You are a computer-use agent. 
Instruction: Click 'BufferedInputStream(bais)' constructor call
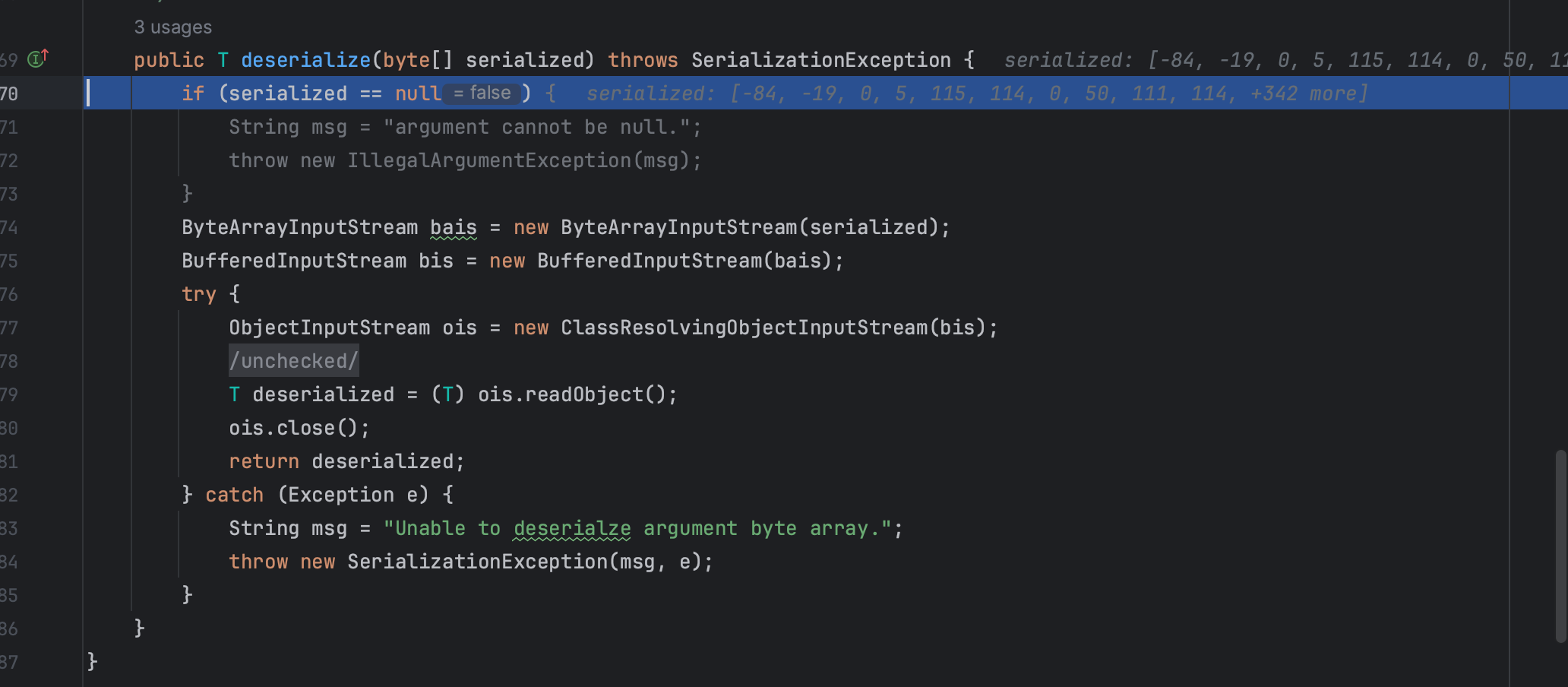(684, 261)
